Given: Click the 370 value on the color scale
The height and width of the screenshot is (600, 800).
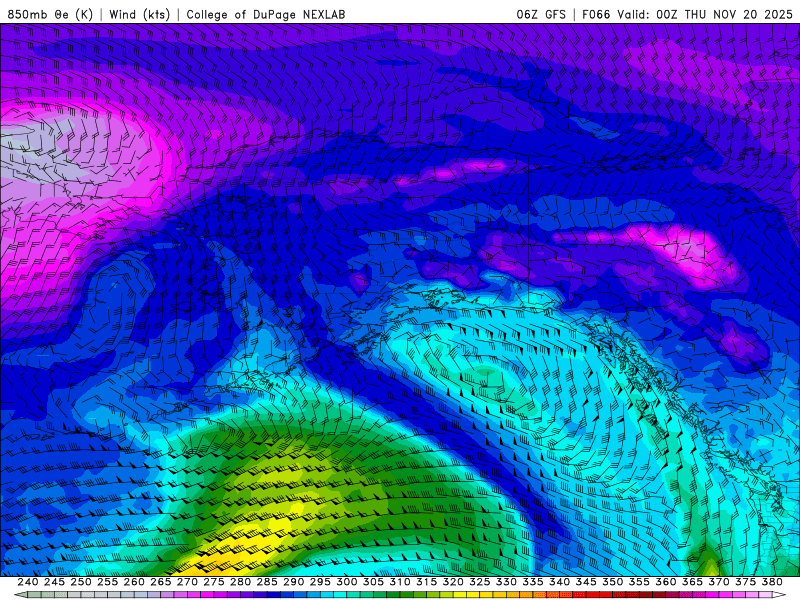Looking at the screenshot, I should [x=719, y=582].
